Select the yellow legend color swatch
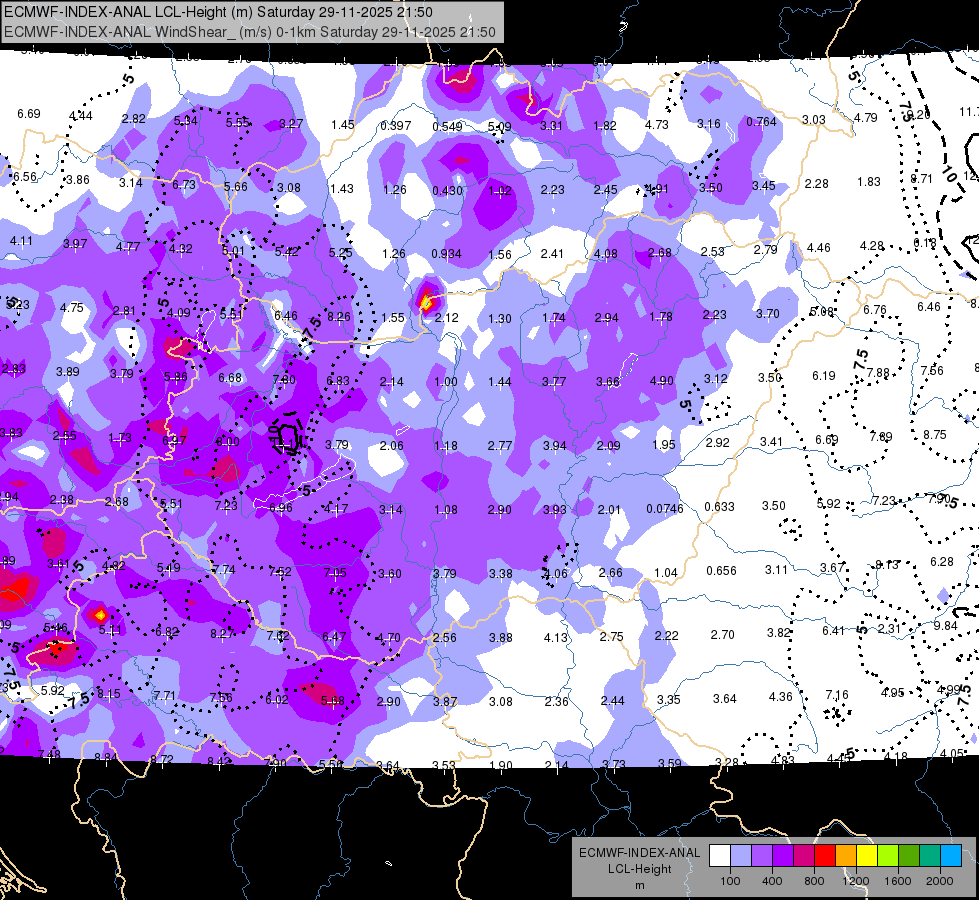979x900 pixels. click(x=867, y=856)
